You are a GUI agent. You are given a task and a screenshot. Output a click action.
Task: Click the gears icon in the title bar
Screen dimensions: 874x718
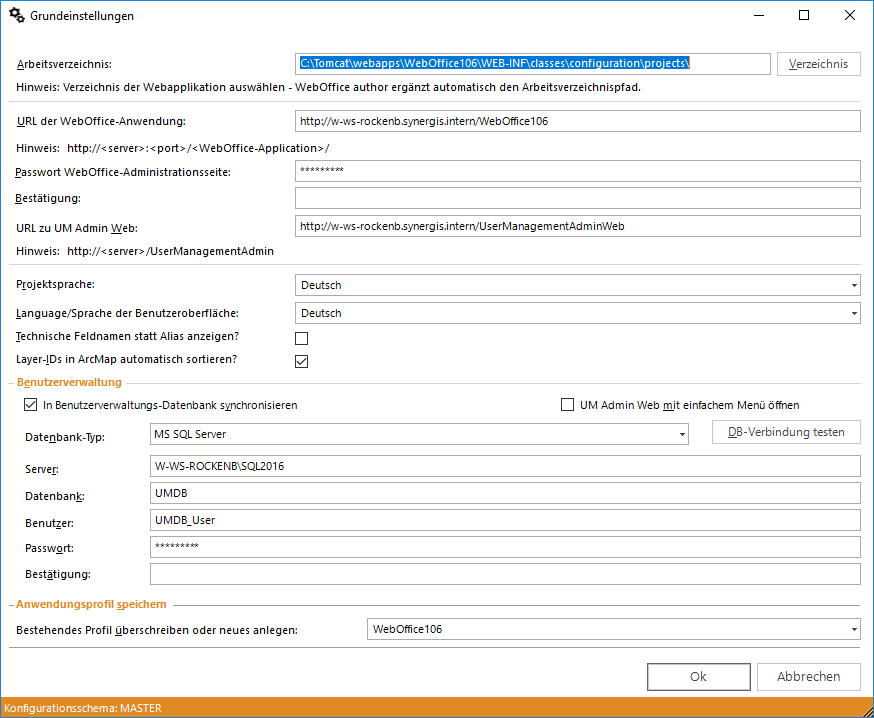(14, 15)
